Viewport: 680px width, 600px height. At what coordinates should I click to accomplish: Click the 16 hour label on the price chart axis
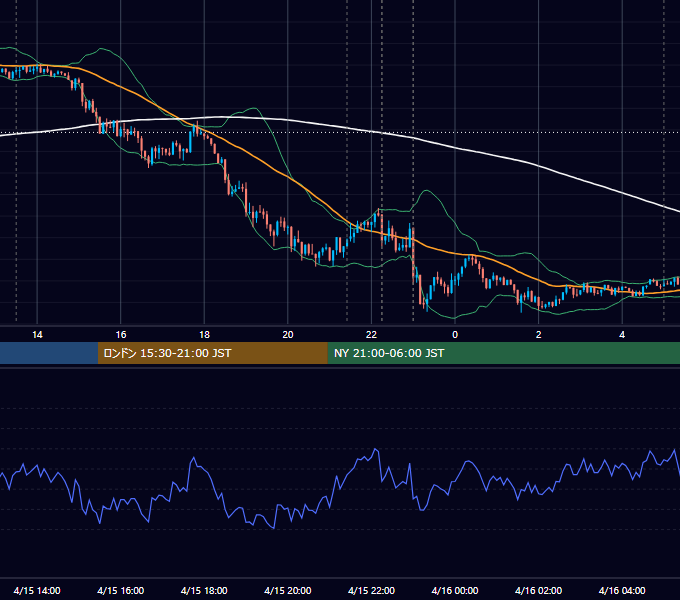tap(121, 335)
